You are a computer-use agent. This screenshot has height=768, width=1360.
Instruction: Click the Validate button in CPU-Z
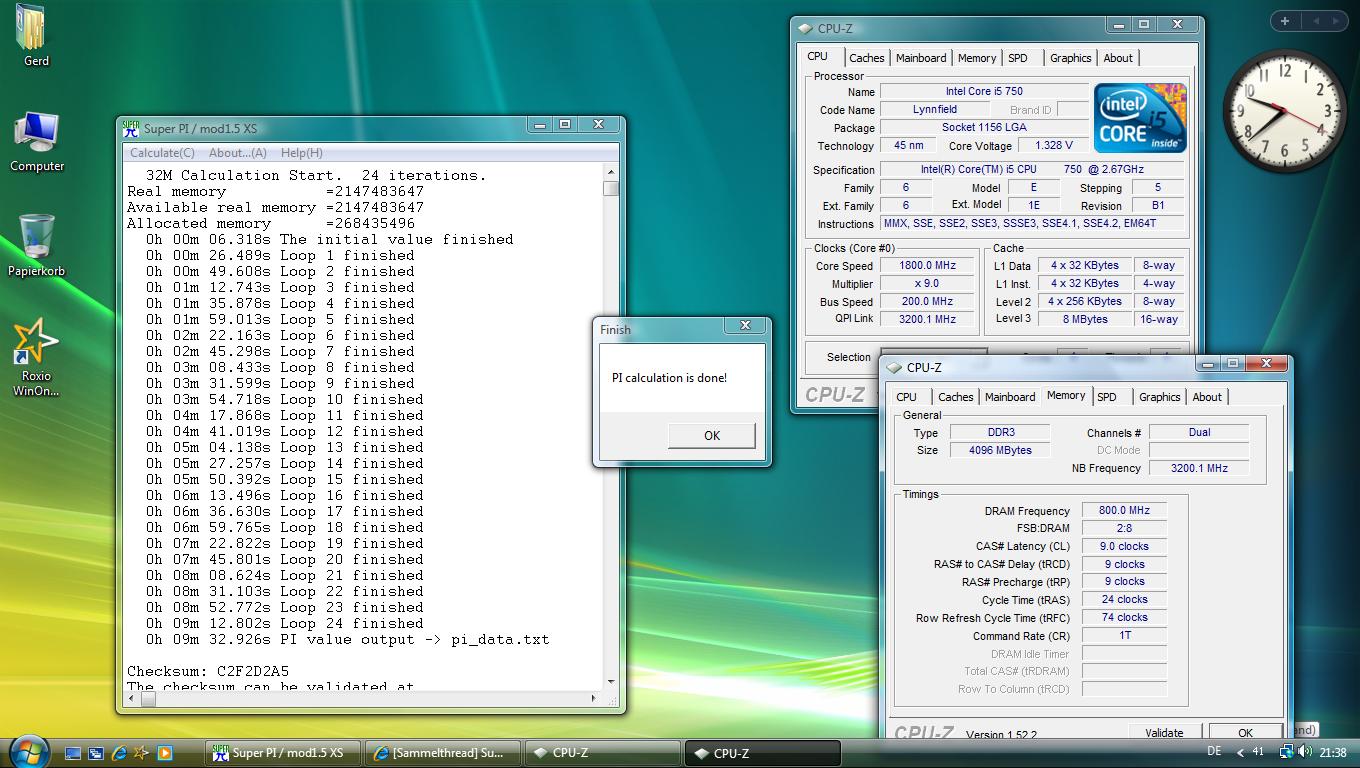point(1164,733)
